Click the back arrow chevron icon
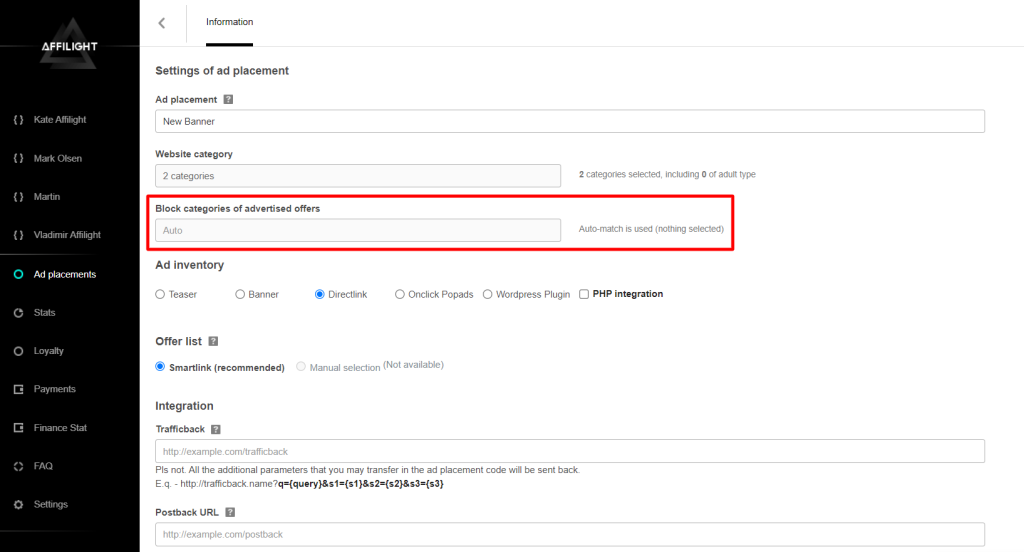The height and width of the screenshot is (552, 1024). (x=162, y=23)
